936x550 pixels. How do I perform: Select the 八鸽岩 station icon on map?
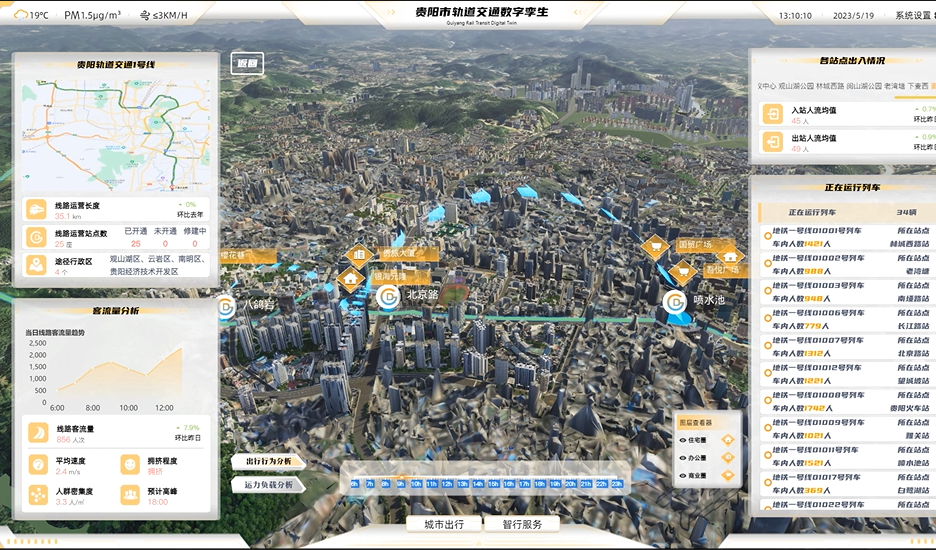[x=227, y=304]
